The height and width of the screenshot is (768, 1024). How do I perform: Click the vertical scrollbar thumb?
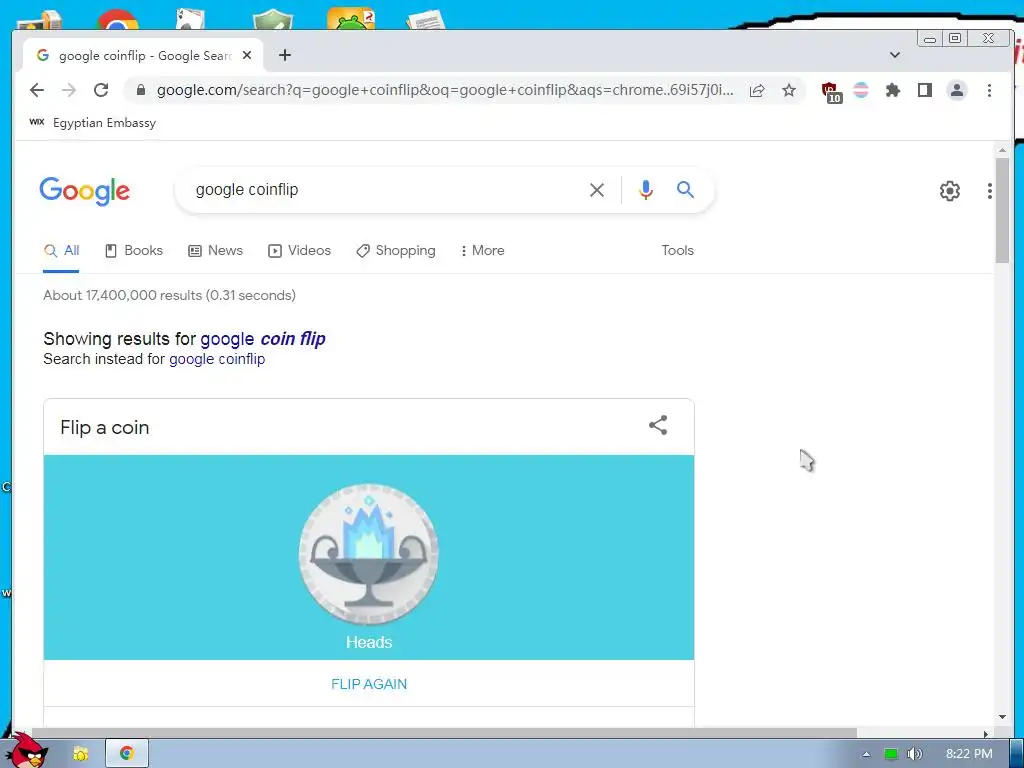click(1002, 209)
